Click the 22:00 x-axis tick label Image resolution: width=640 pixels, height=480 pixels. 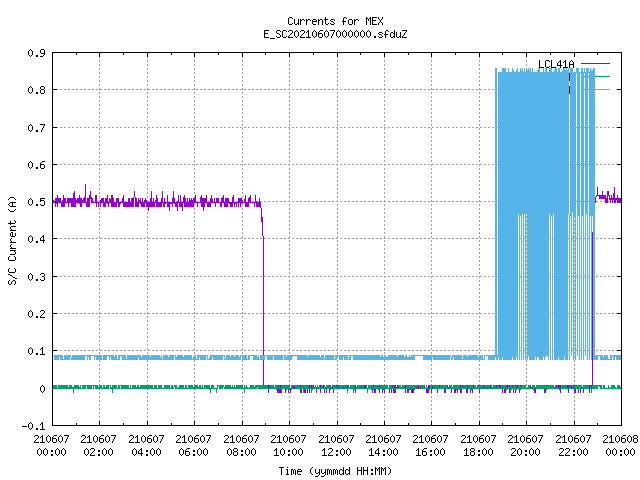(x=573, y=452)
